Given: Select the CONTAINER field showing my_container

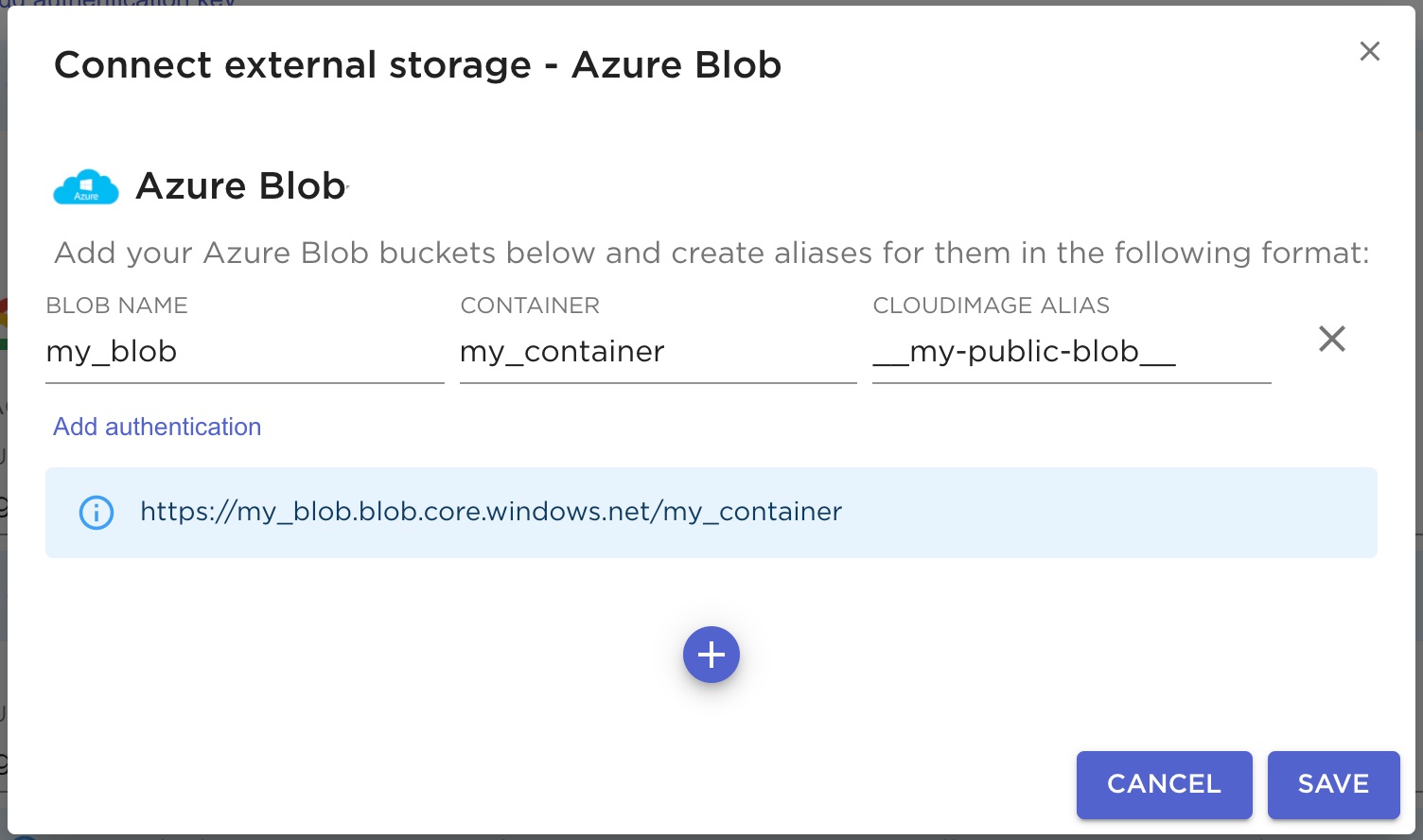Looking at the screenshot, I should (x=657, y=352).
